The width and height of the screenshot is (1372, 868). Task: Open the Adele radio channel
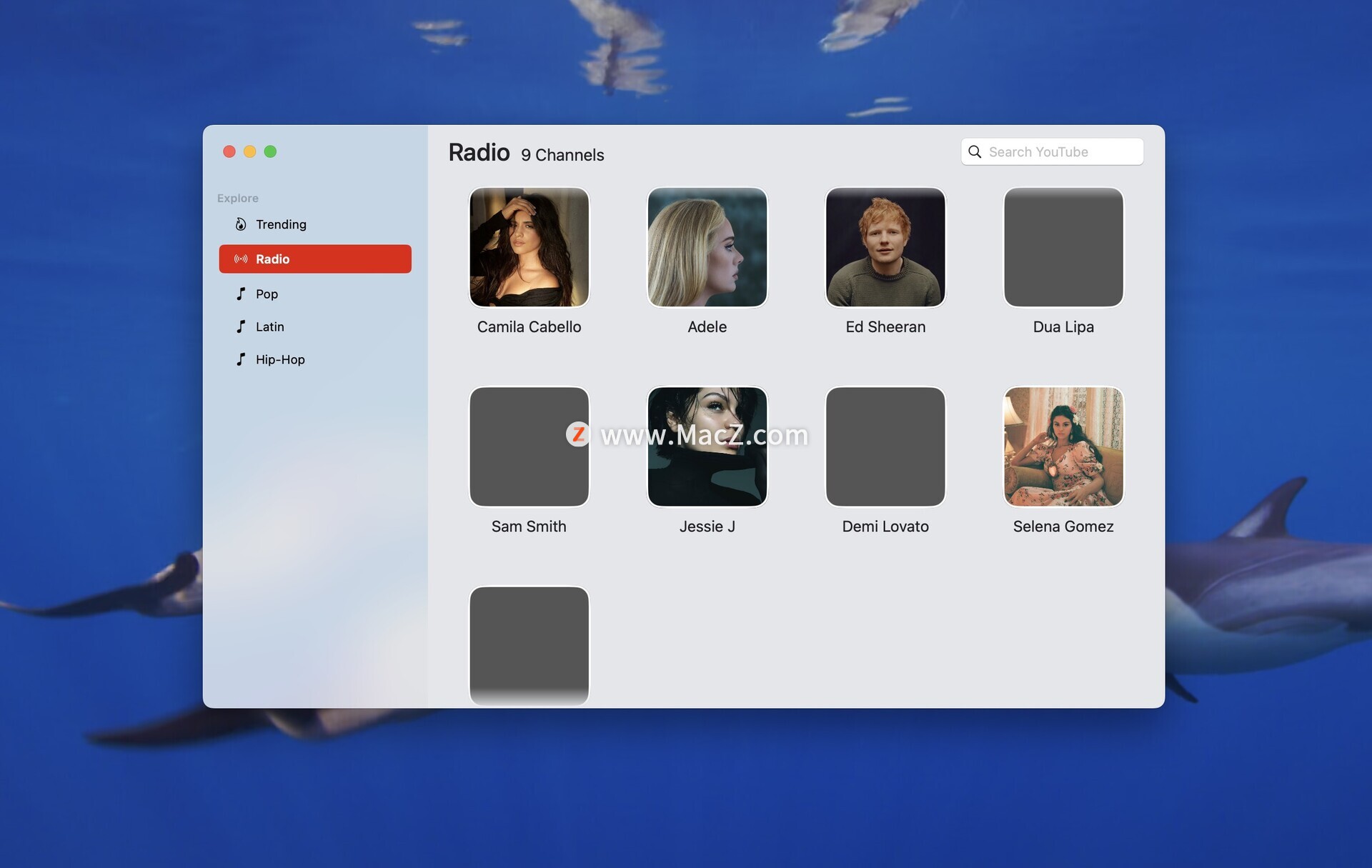point(707,247)
